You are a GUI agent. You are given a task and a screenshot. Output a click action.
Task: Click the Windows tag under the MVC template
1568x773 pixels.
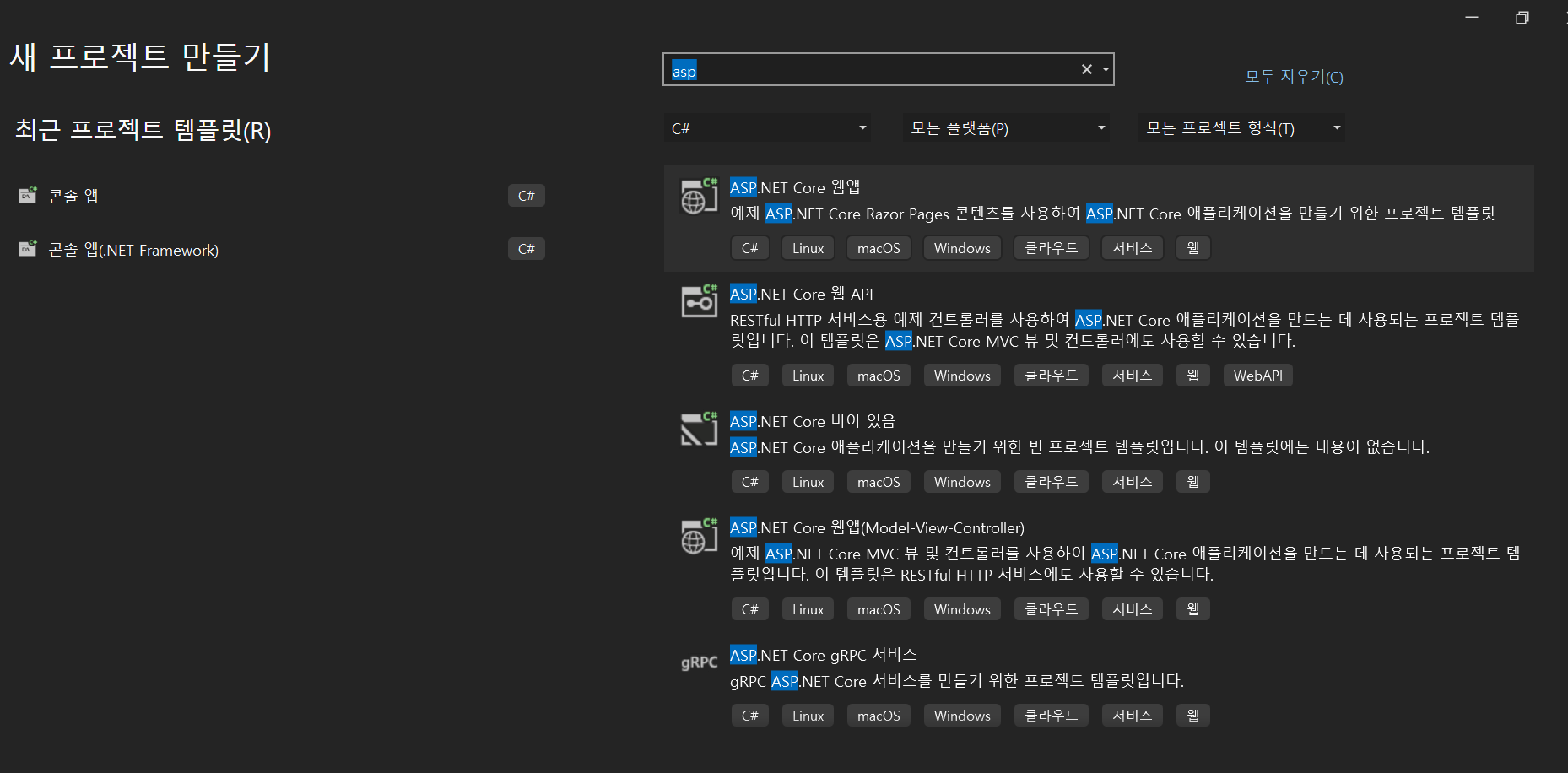coord(962,609)
